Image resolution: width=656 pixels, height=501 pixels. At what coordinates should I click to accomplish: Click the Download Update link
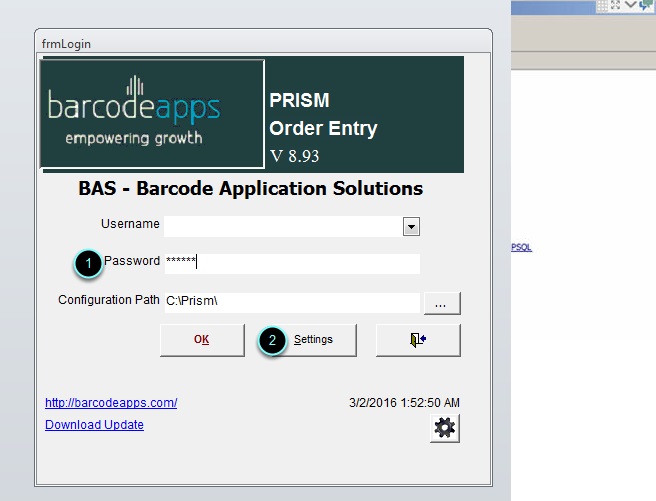[94, 425]
